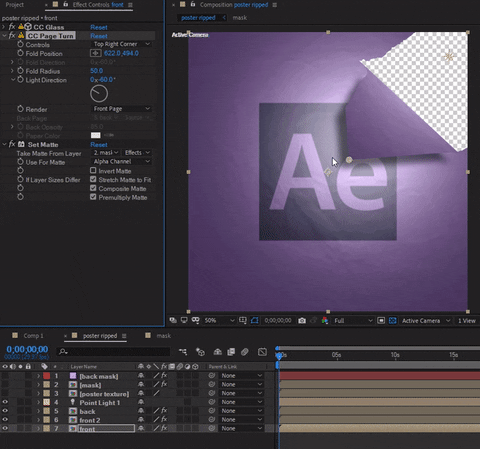Viewport: 480px width, 449px height.
Task: Click the red label swatch on back mask layer
Action: click(47, 376)
